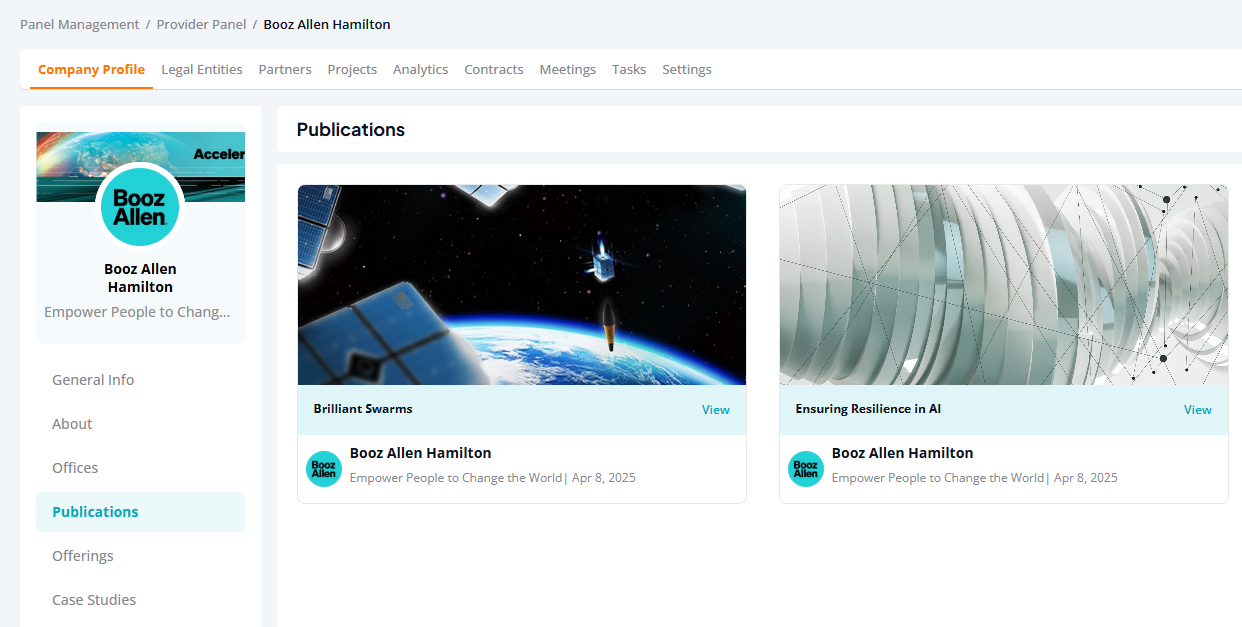
Task: Open the About sidebar section
Action: coord(140,424)
